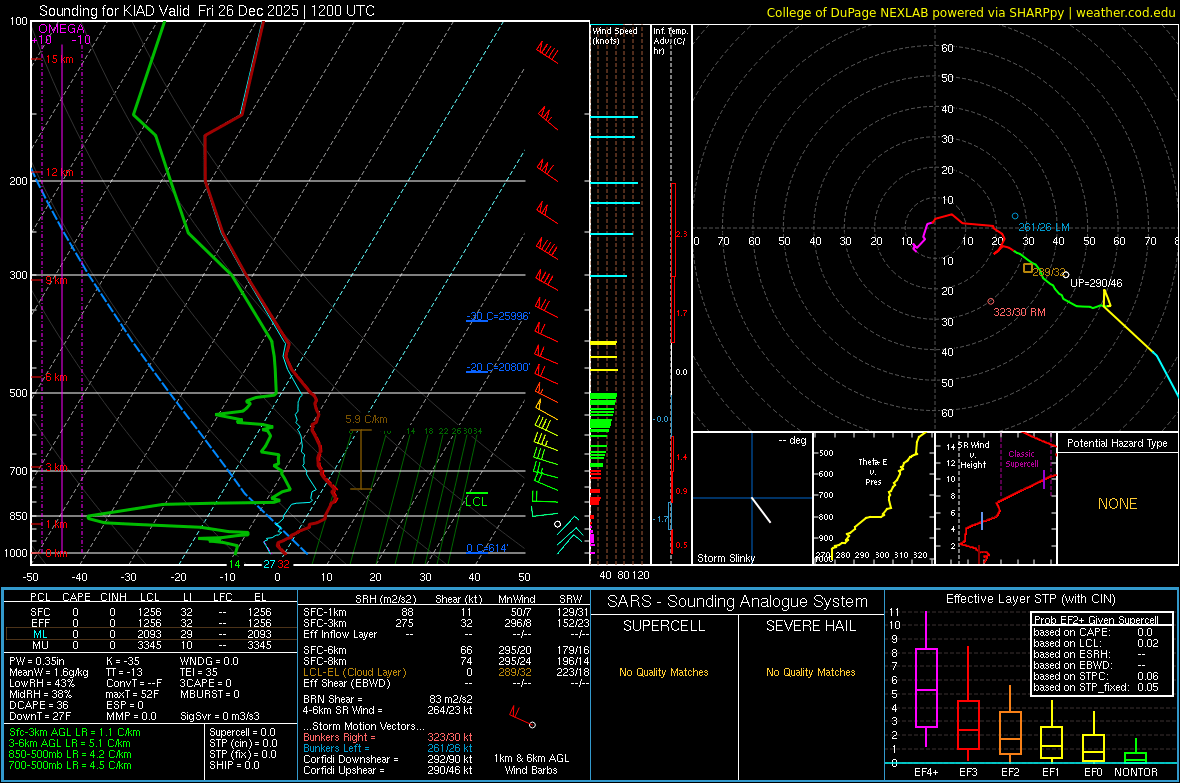1180x783 pixels.
Task: Select the highlighted ML parcel row
Action: [151, 634]
